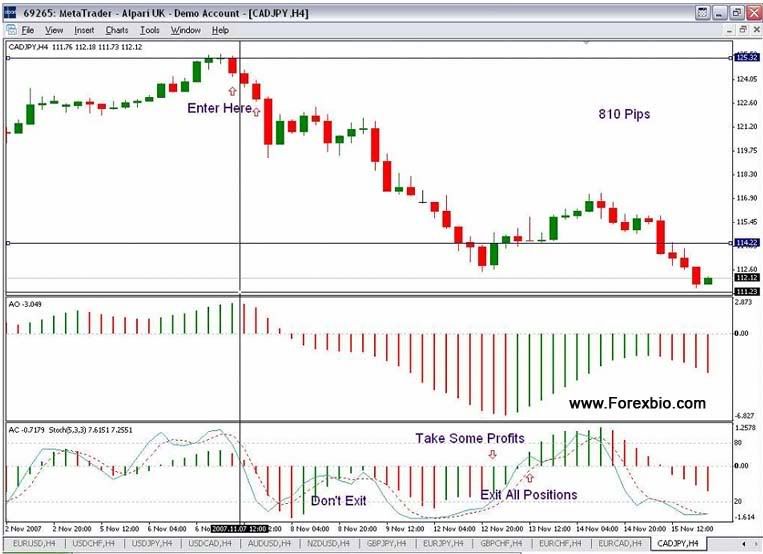The height and width of the screenshot is (554, 763).
Task: Switch to the EURJPY,H4 chart tab
Action: tap(443, 543)
